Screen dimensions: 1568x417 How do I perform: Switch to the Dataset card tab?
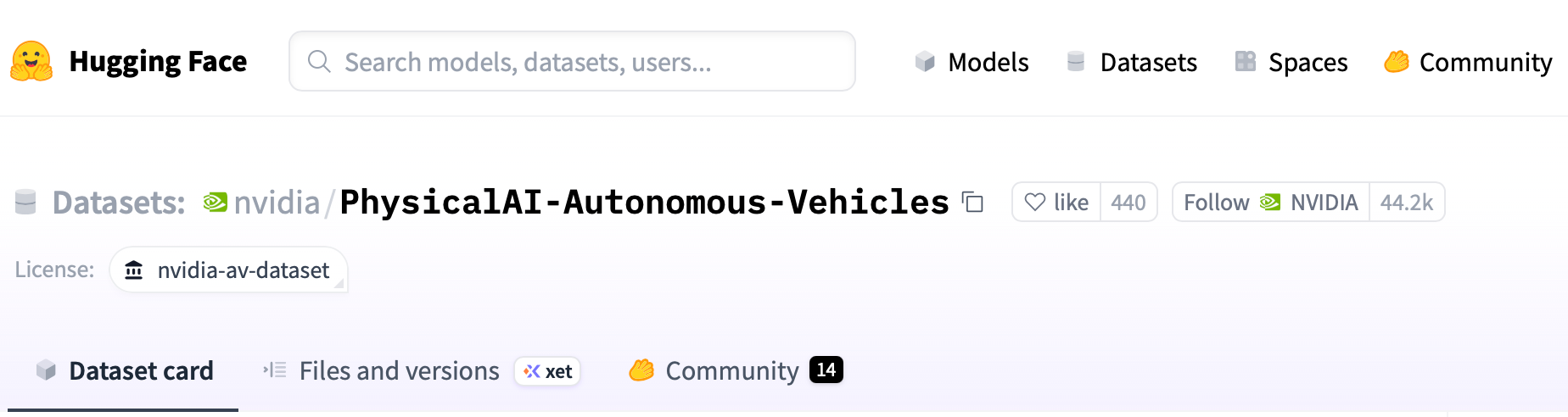pyautogui.click(x=125, y=370)
